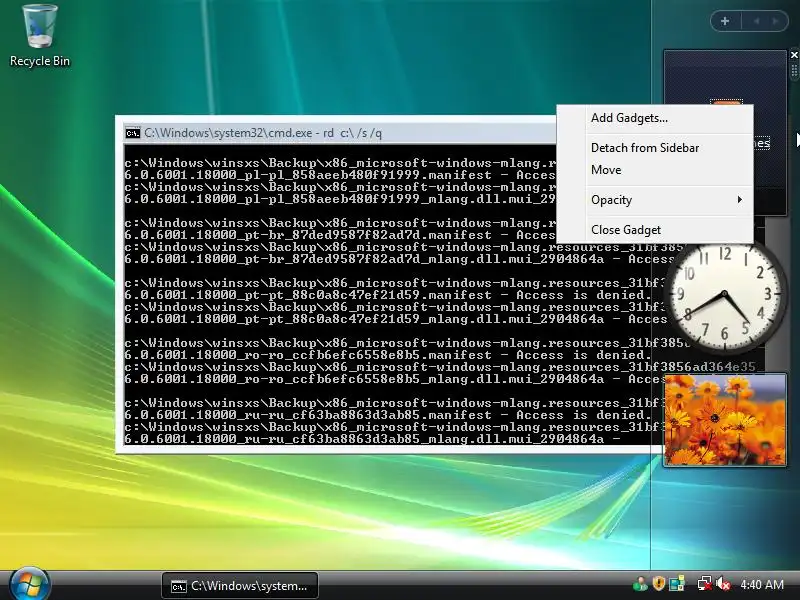The width and height of the screenshot is (800, 600).
Task: Click the gadget drag handle below X
Action: tap(794, 70)
